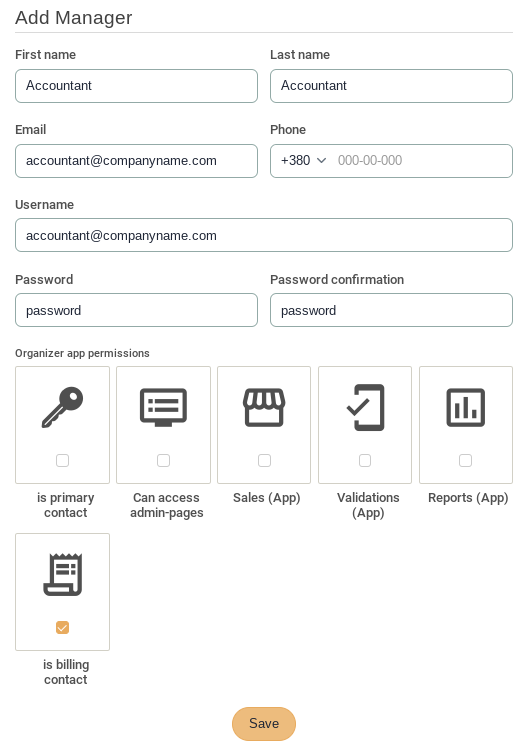528x754 pixels.
Task: Click the key icon for primary contact
Action: pos(63,407)
